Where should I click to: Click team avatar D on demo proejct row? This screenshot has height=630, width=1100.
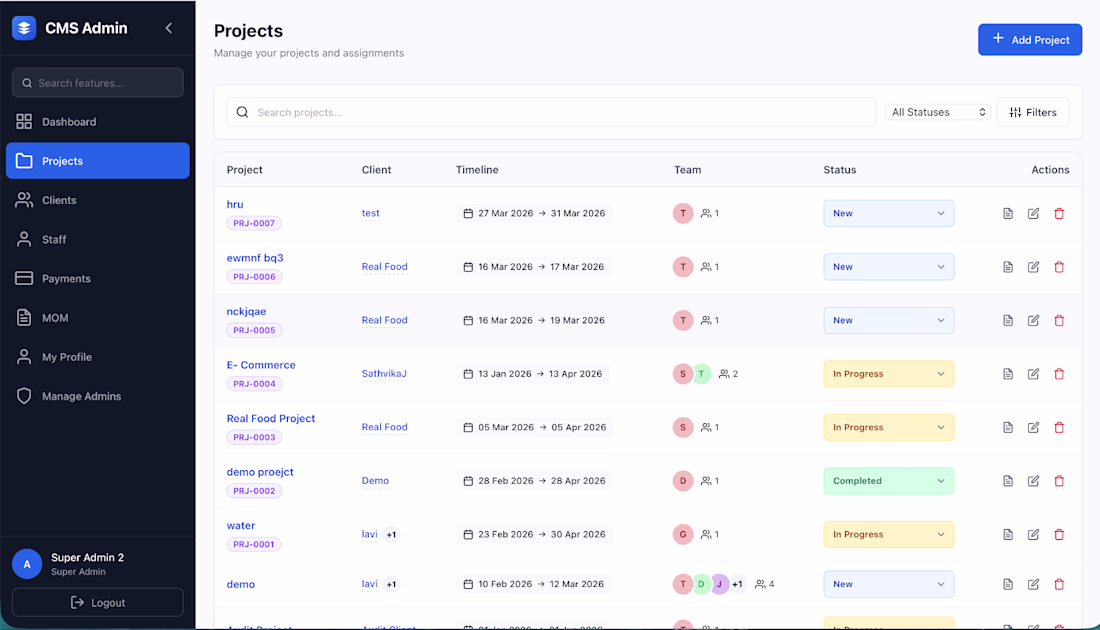(x=683, y=481)
